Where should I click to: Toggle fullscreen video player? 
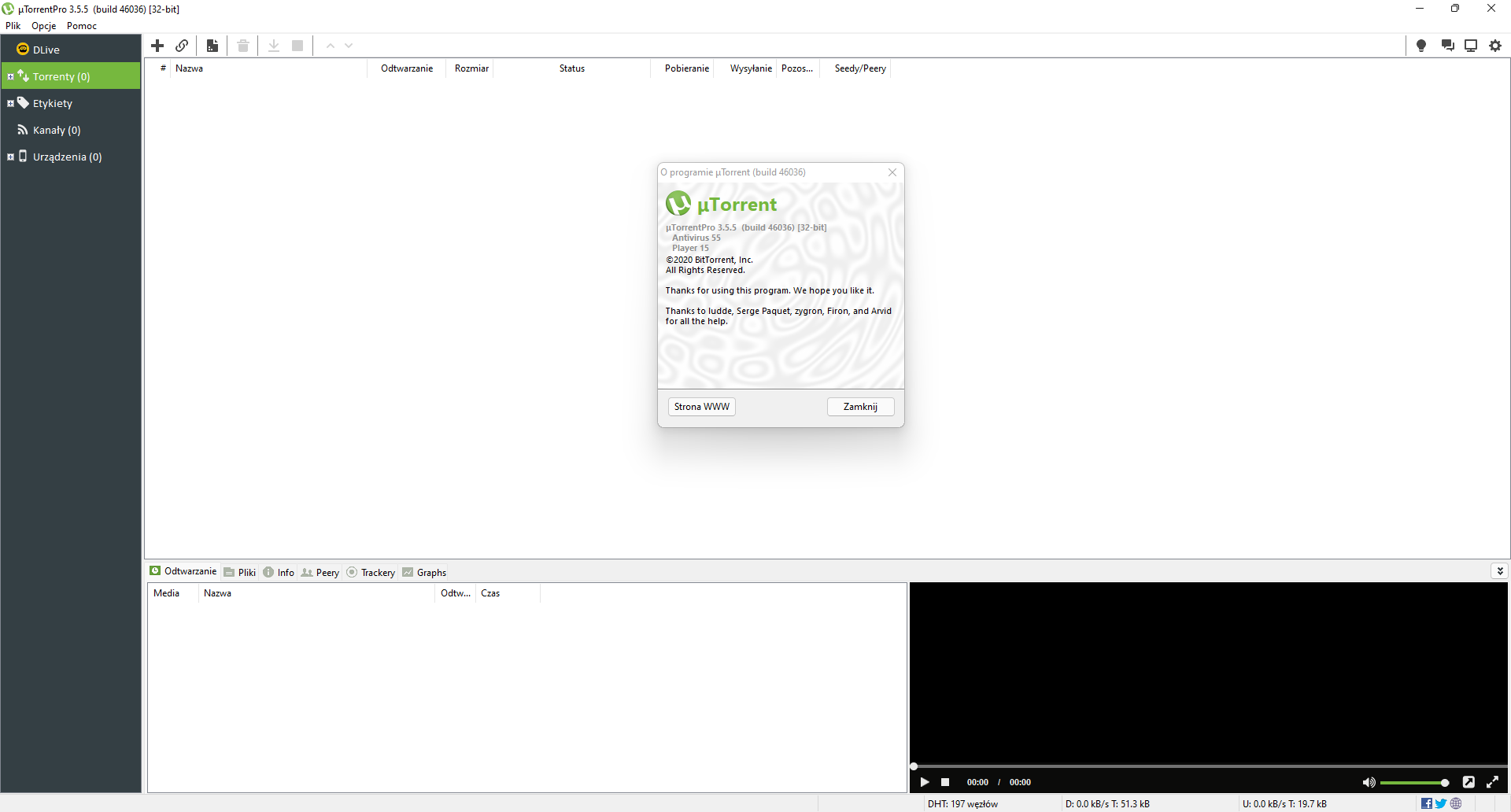(x=1492, y=782)
